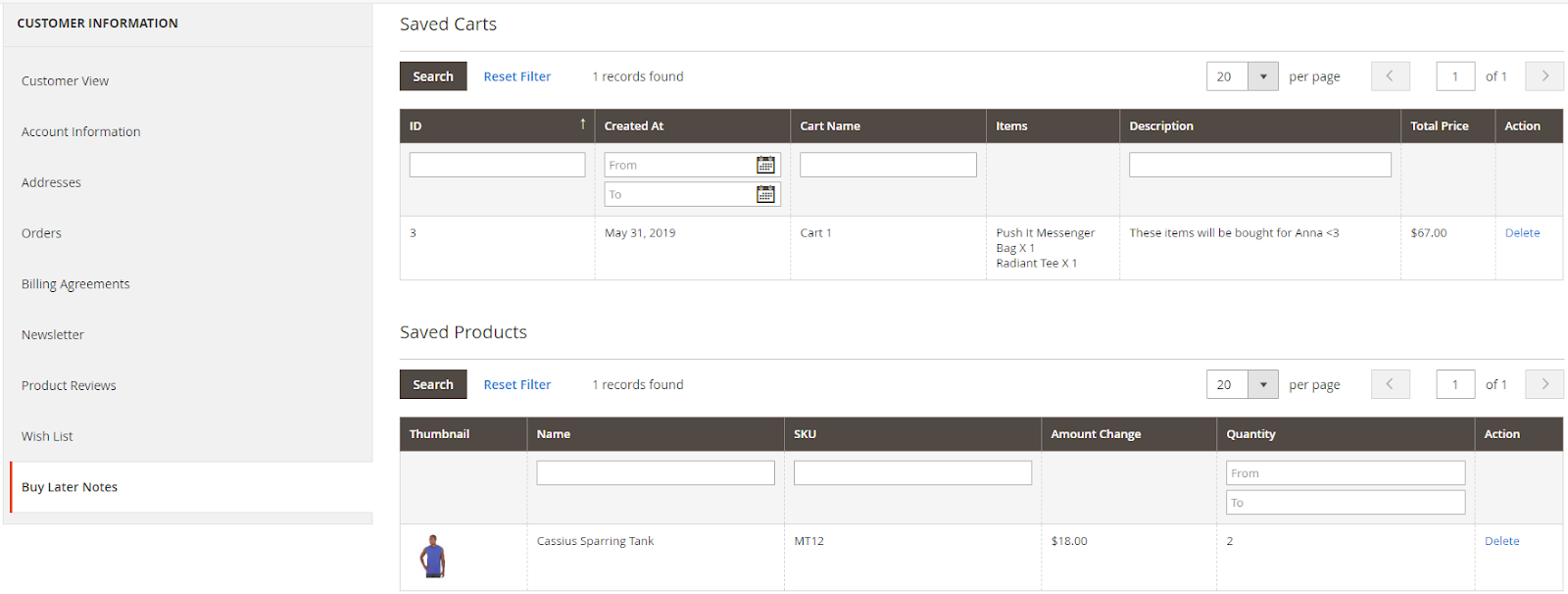Sort Saved Carts by ID column
Viewport: 1568px width, 594px height.
pyautogui.click(x=497, y=125)
